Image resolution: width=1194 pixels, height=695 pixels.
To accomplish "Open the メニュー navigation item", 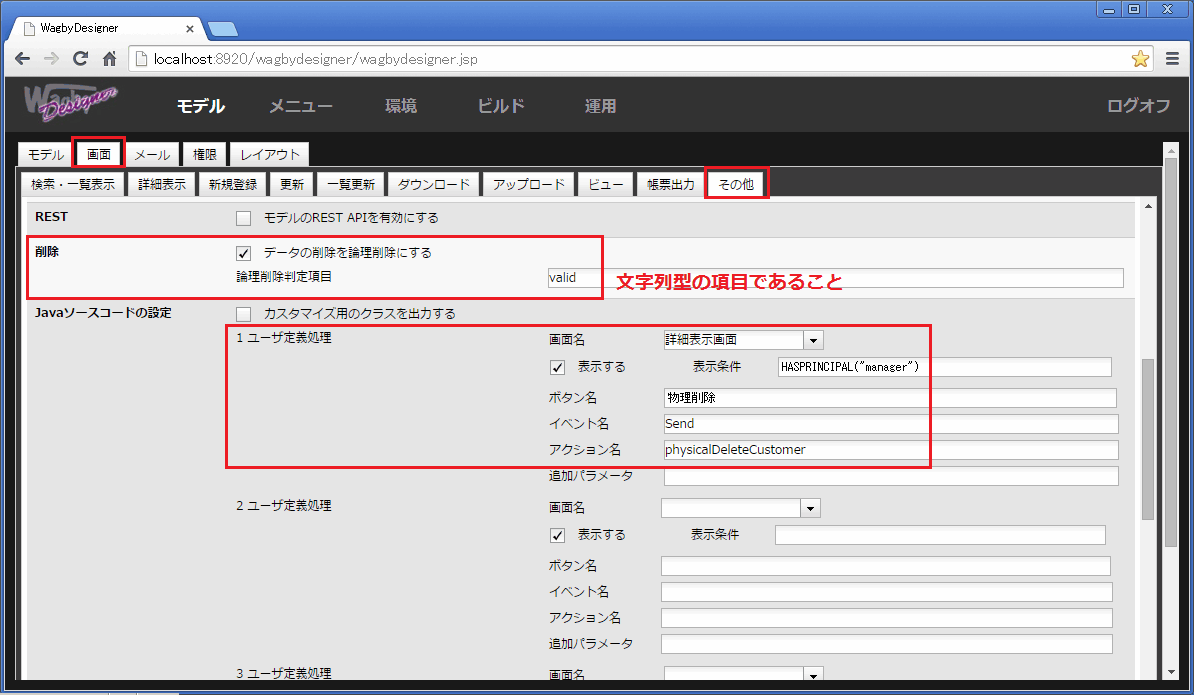I will pos(301,106).
